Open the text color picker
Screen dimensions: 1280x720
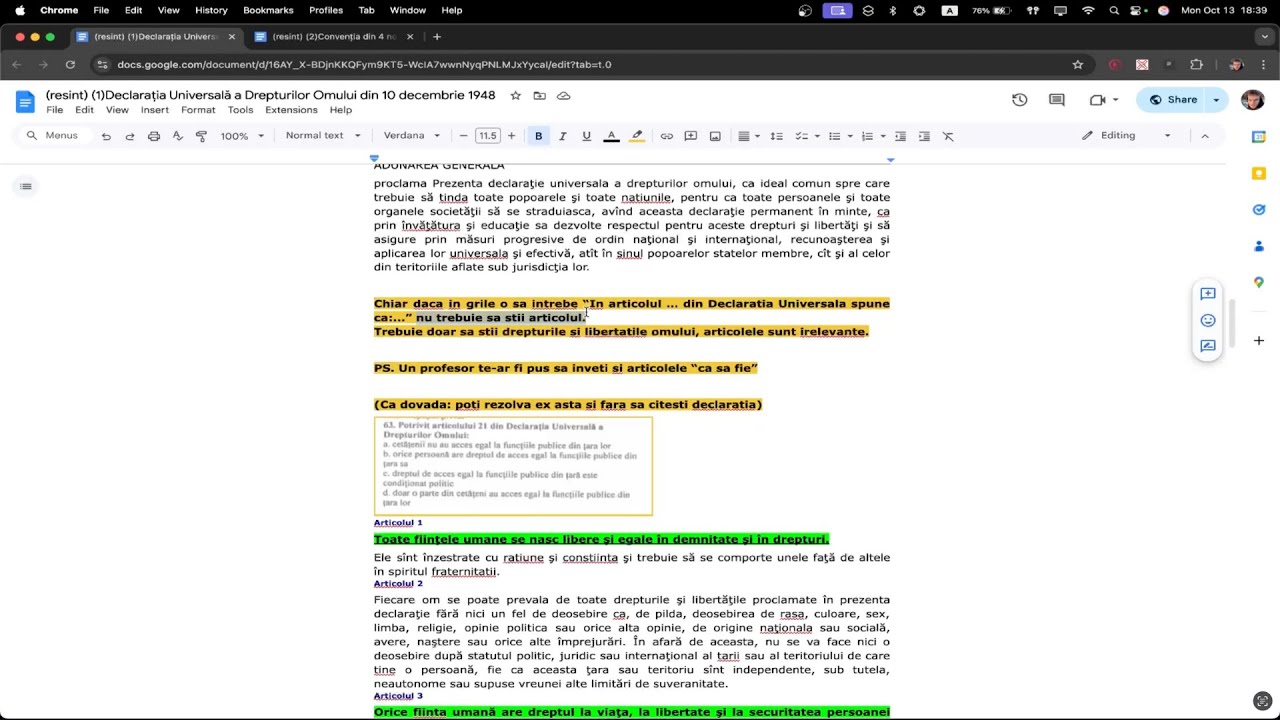coord(611,136)
